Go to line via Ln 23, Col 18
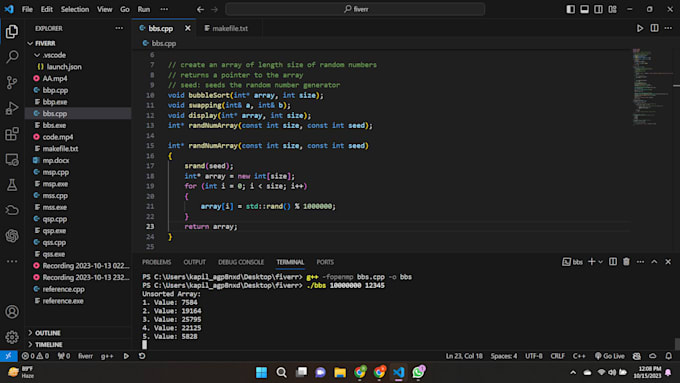Image resolution: width=680 pixels, height=383 pixels. (x=464, y=356)
